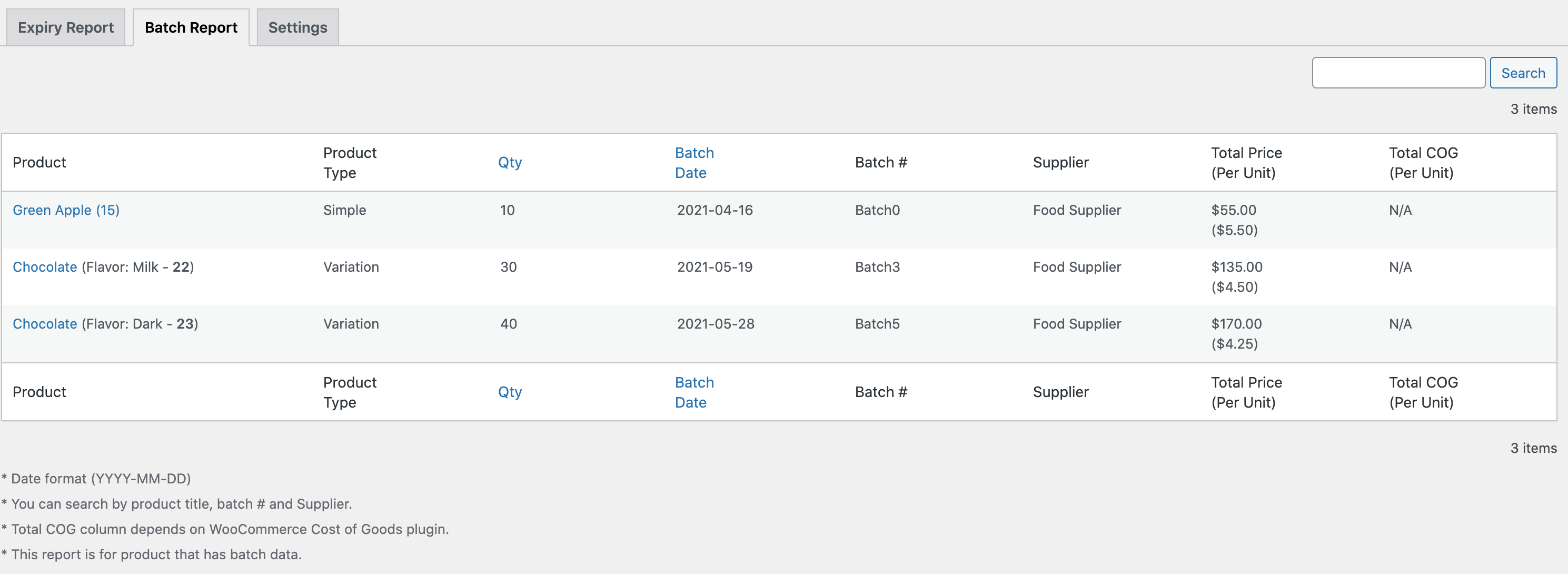The width and height of the screenshot is (1568, 574).
Task: Sort by Qty using the footer header
Action: pos(510,391)
